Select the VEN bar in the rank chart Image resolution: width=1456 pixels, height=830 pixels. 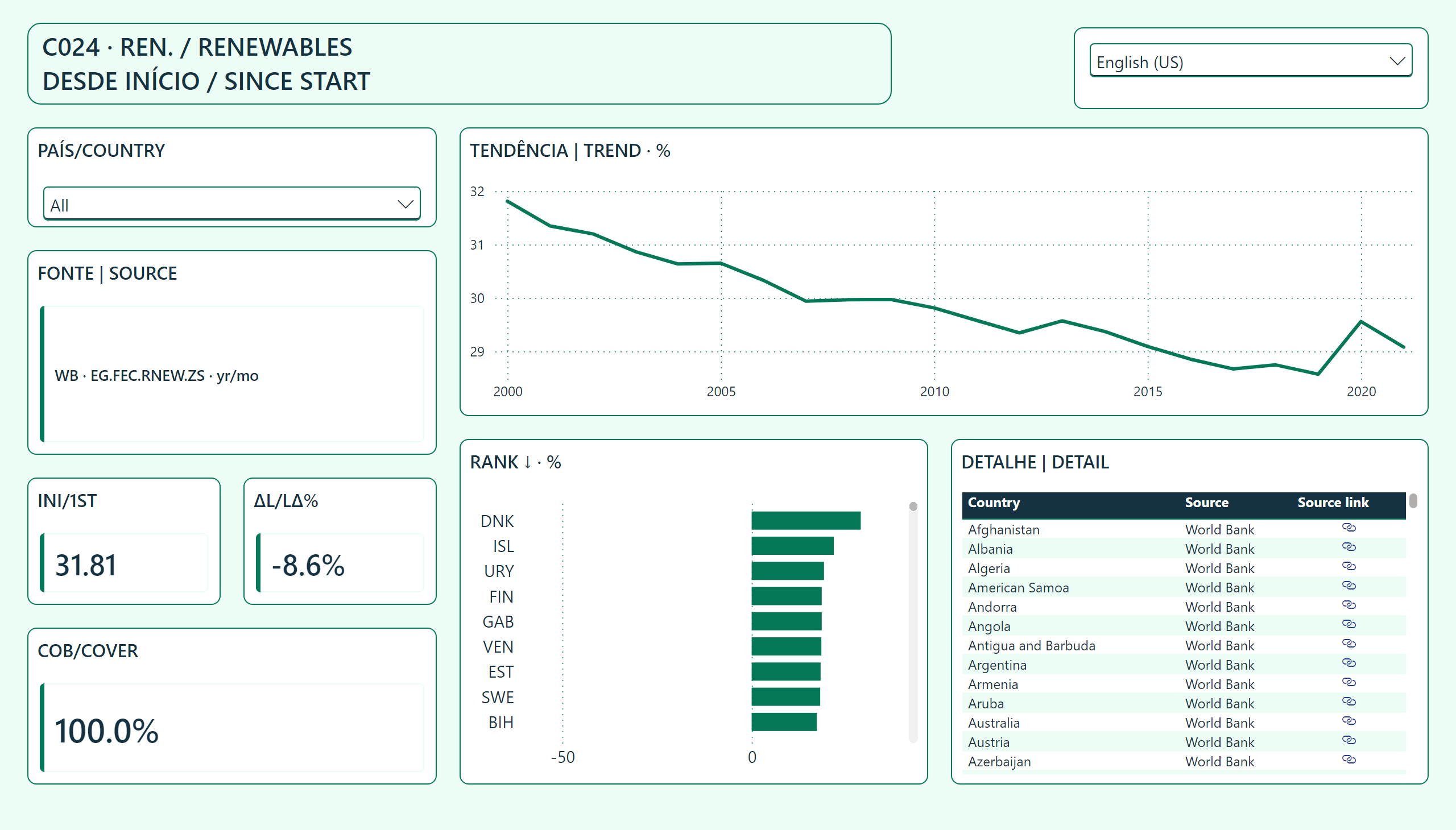[787, 646]
